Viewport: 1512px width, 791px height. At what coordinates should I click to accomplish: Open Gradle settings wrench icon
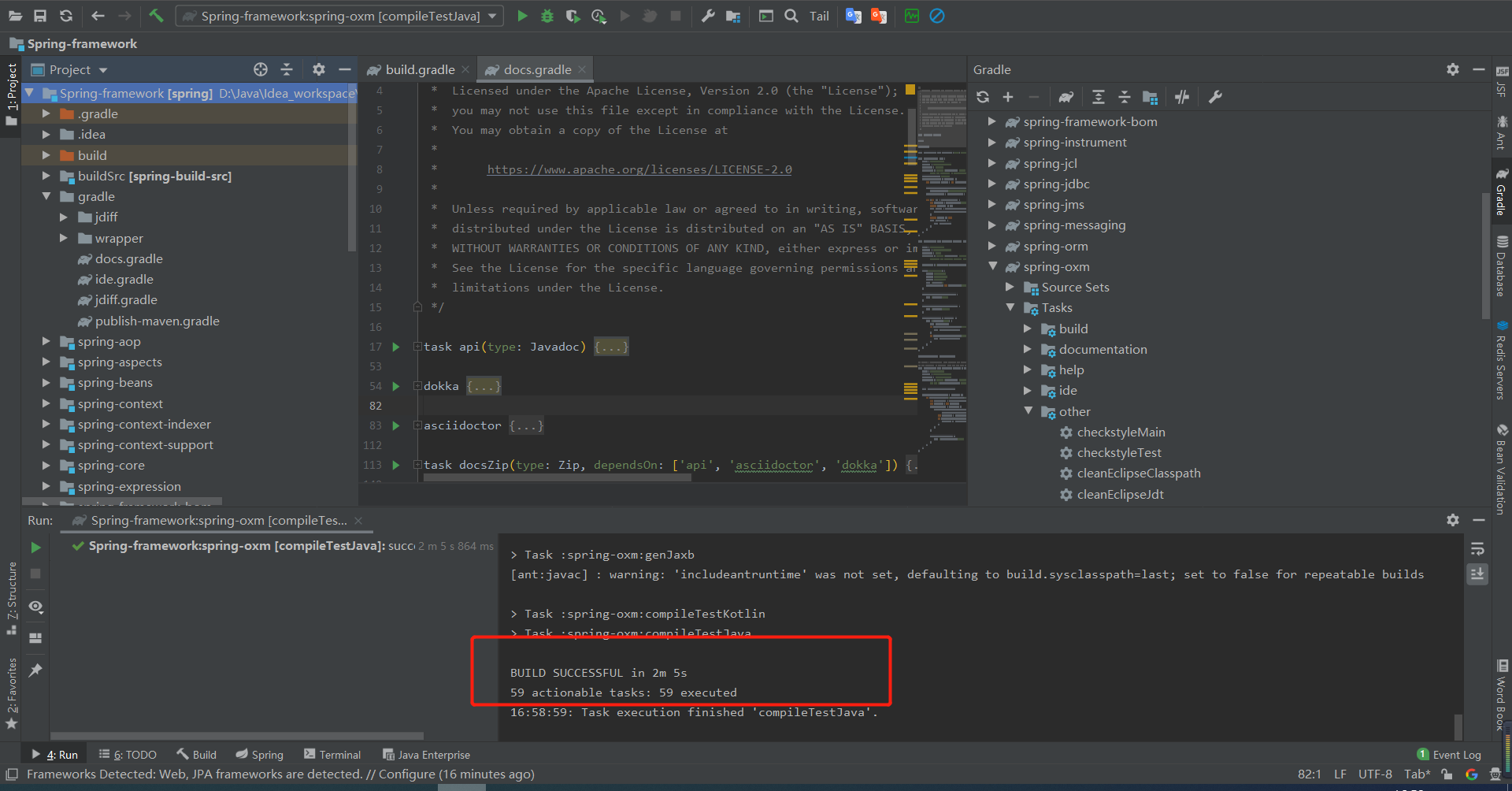(x=1215, y=97)
